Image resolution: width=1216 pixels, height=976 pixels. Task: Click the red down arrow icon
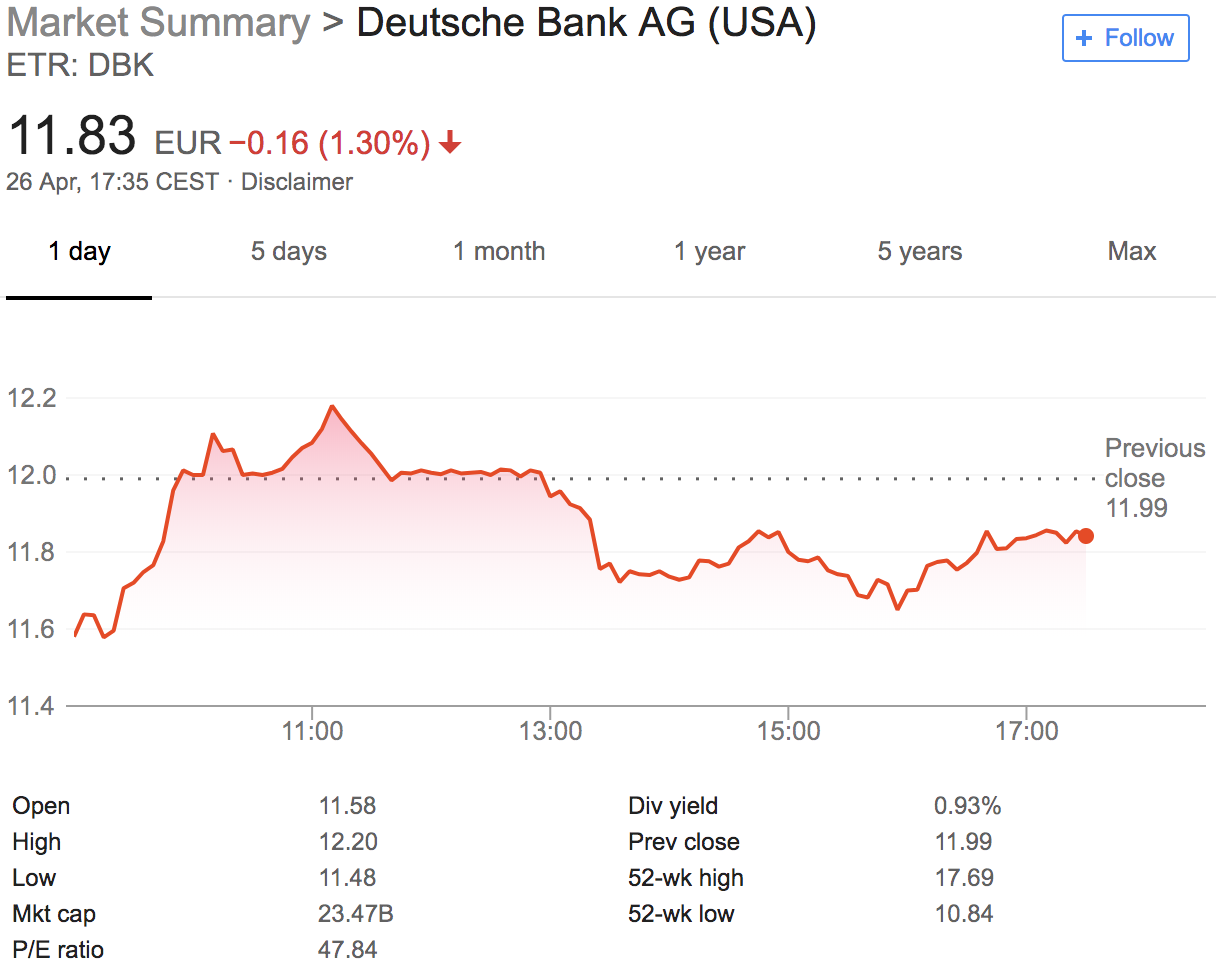[450, 144]
